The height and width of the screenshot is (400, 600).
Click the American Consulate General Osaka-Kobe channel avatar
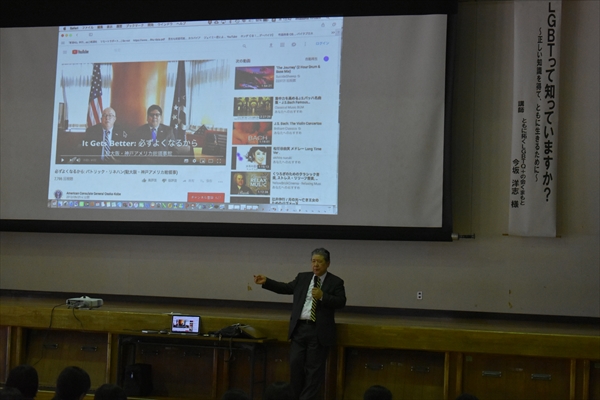59,195
